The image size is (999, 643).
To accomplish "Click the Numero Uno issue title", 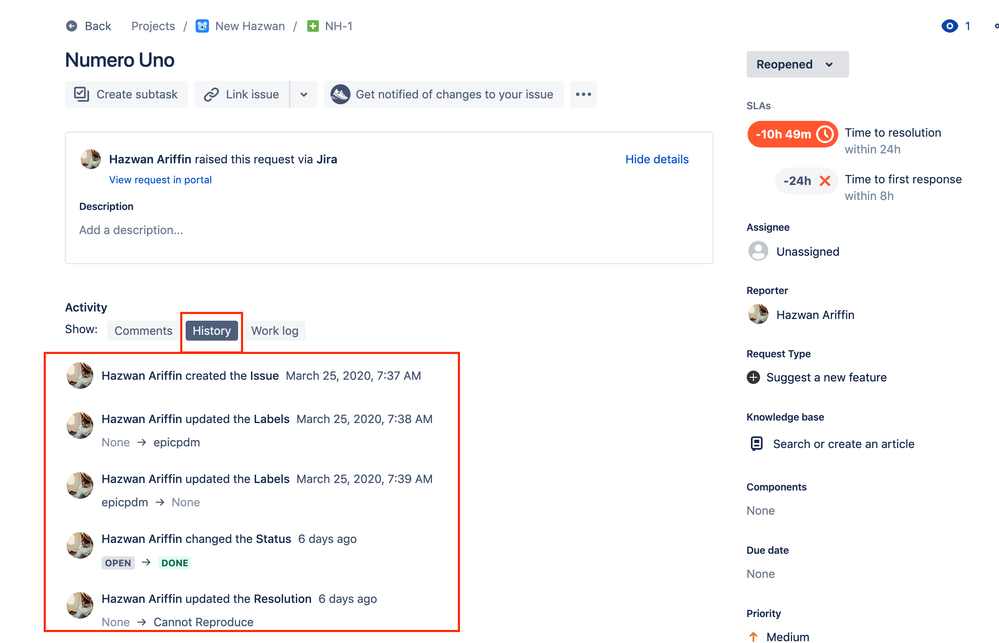I will [120, 60].
